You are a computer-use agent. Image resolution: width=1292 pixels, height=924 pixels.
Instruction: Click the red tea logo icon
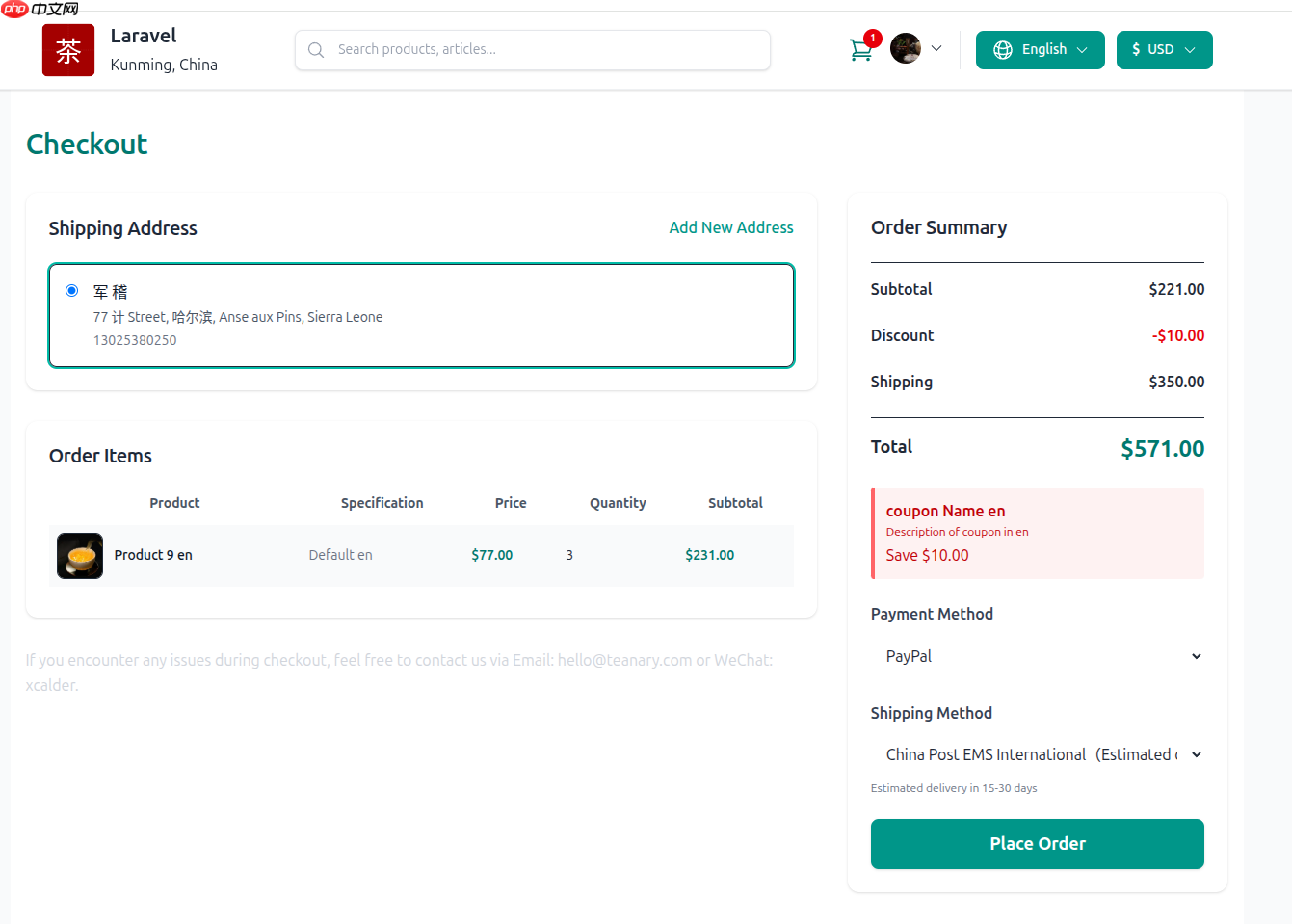click(68, 50)
